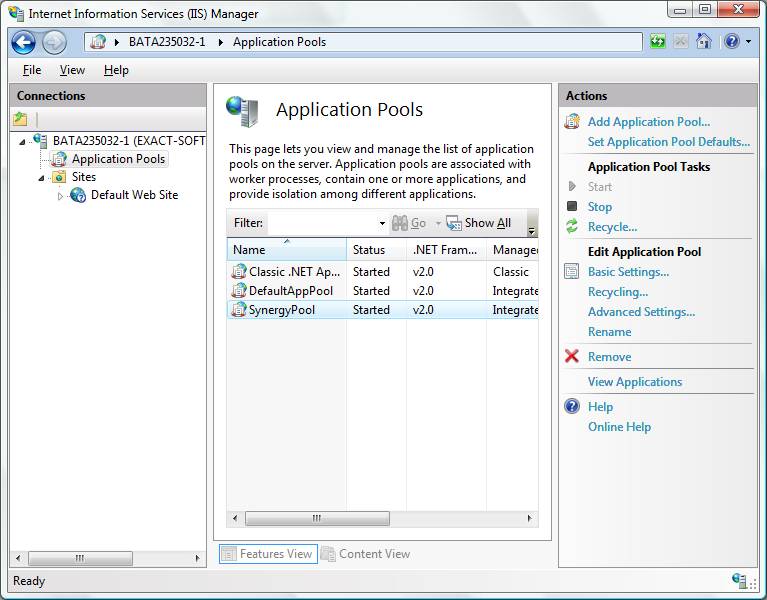Open the View menu
The height and width of the screenshot is (600, 767).
click(x=72, y=70)
